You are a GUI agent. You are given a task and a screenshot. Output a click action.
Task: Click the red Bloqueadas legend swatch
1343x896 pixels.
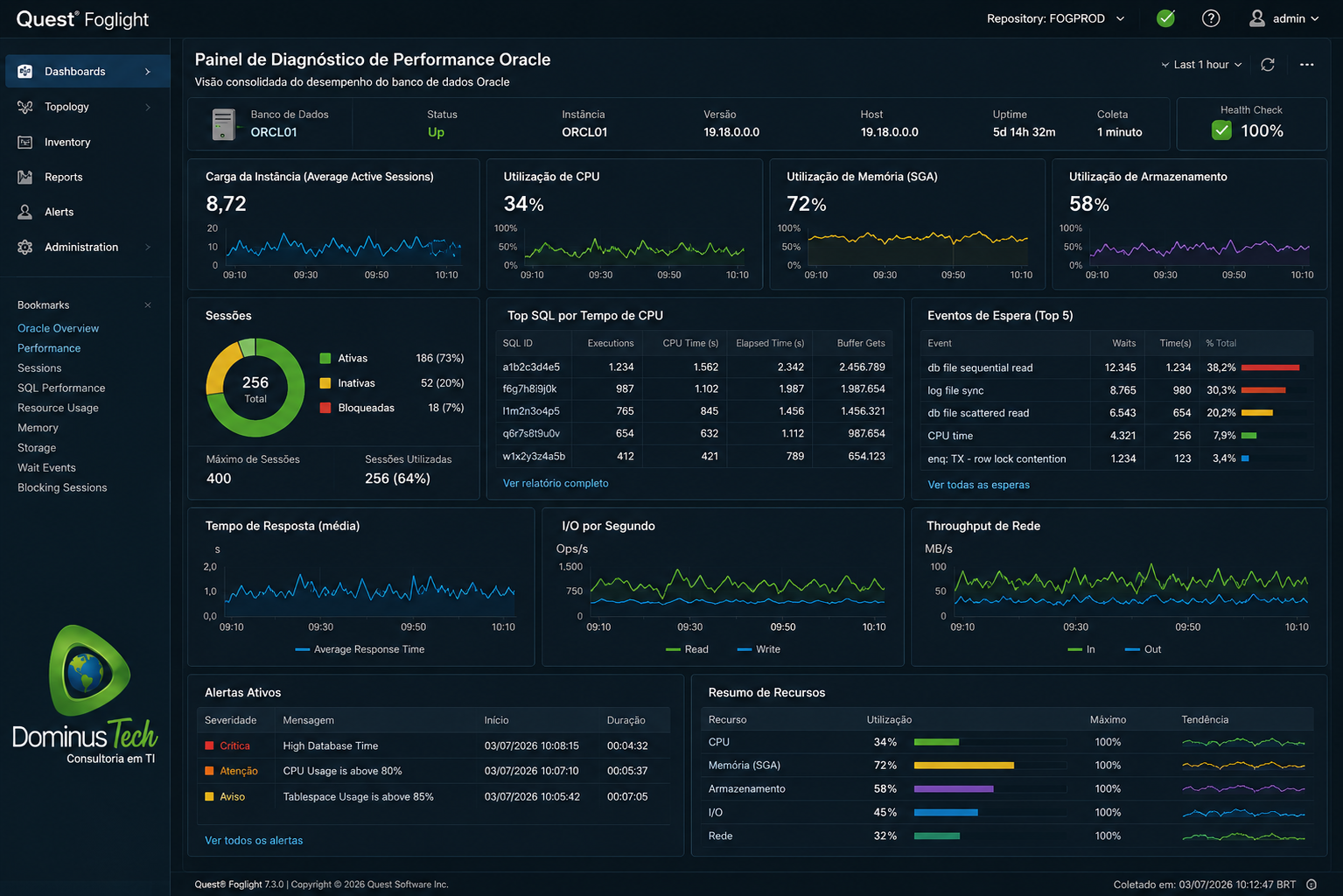click(325, 408)
